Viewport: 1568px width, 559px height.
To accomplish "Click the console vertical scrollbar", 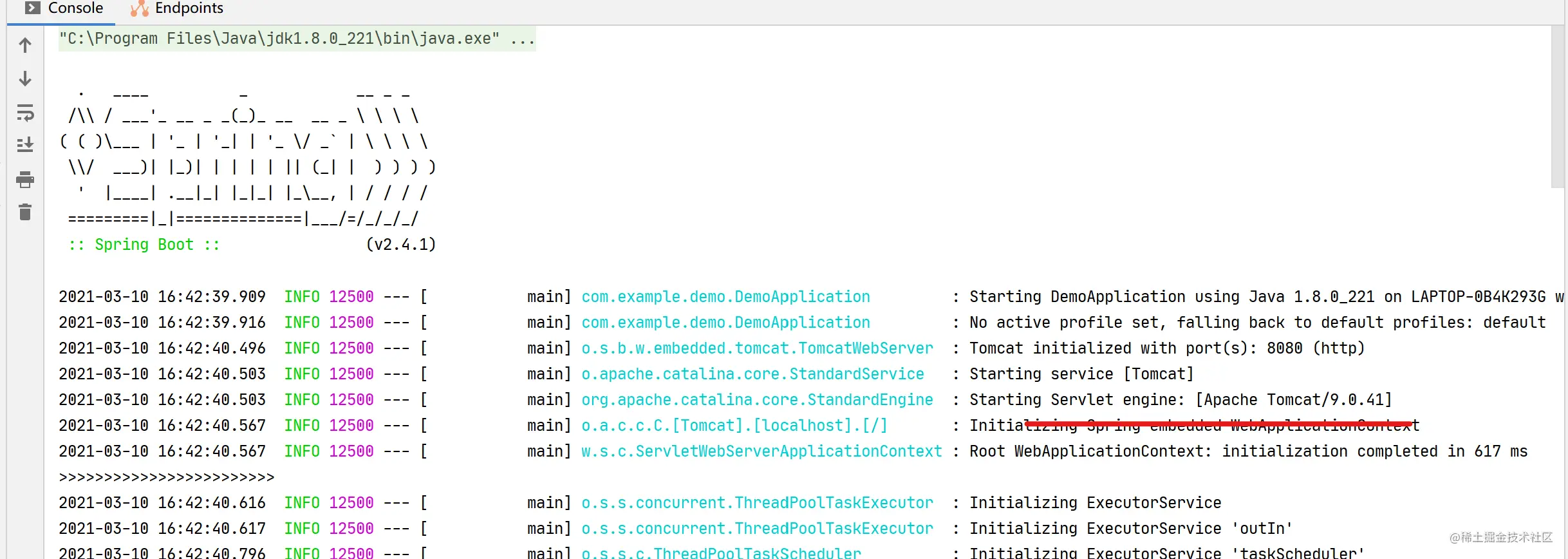I will click(x=1557, y=107).
